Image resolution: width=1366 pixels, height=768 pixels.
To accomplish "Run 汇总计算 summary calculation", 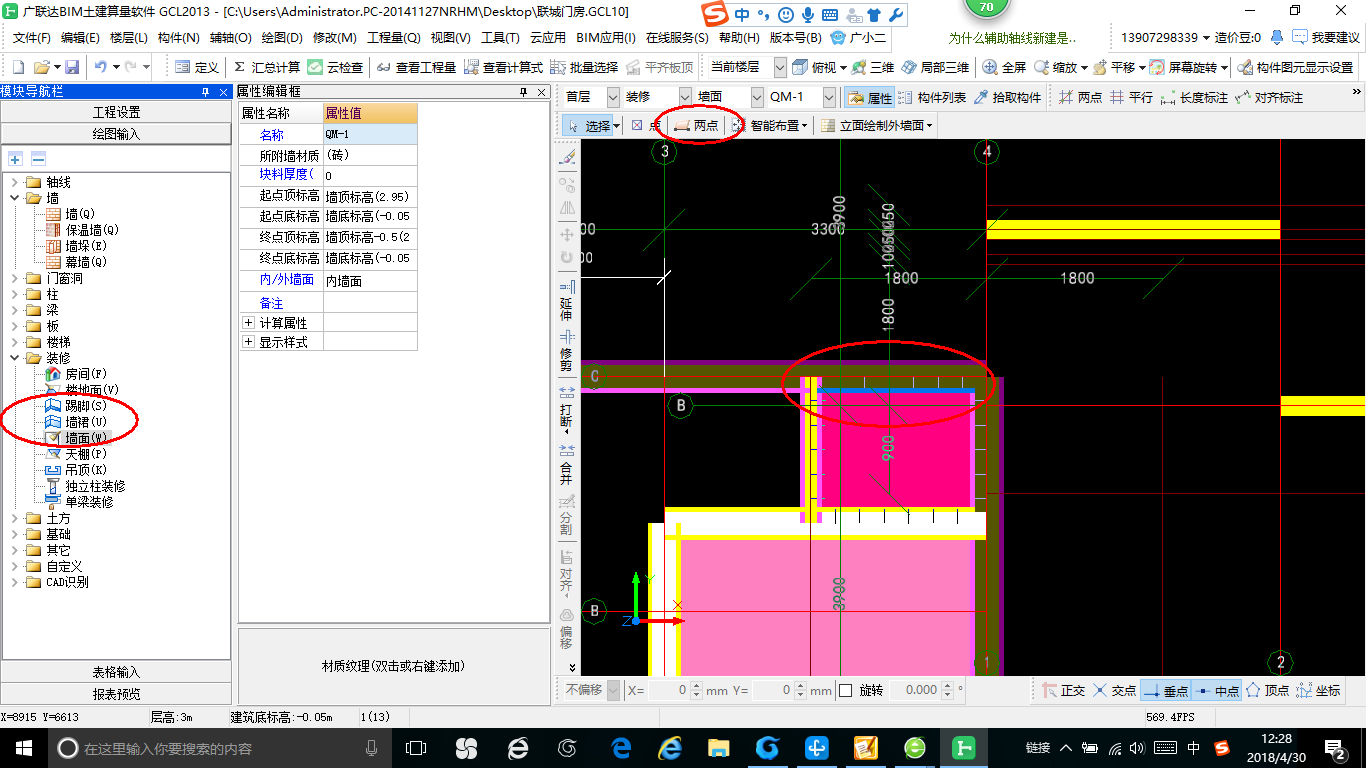I will (x=267, y=67).
